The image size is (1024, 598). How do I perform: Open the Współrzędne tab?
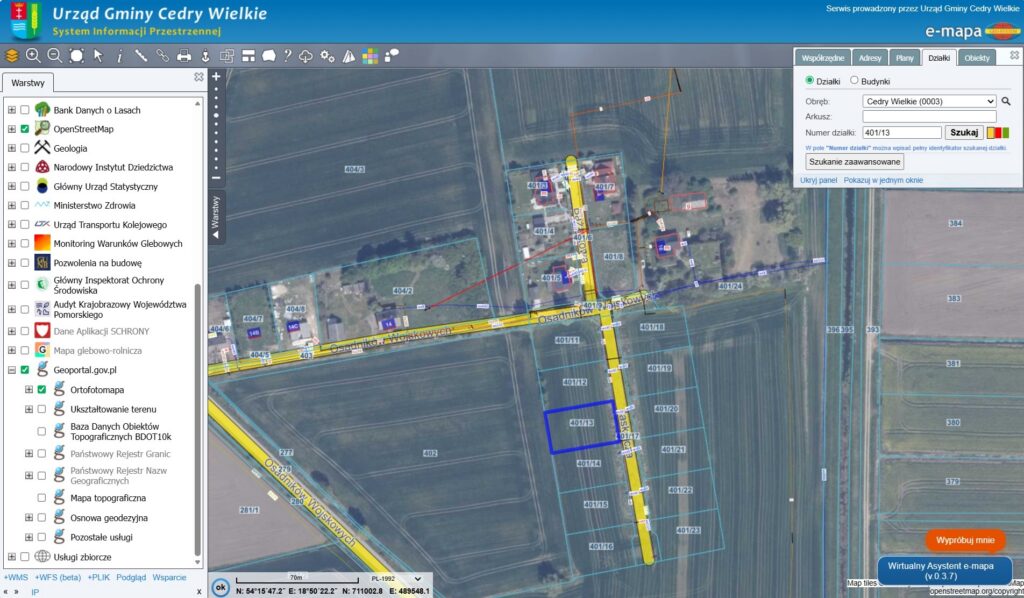pyautogui.click(x=823, y=58)
